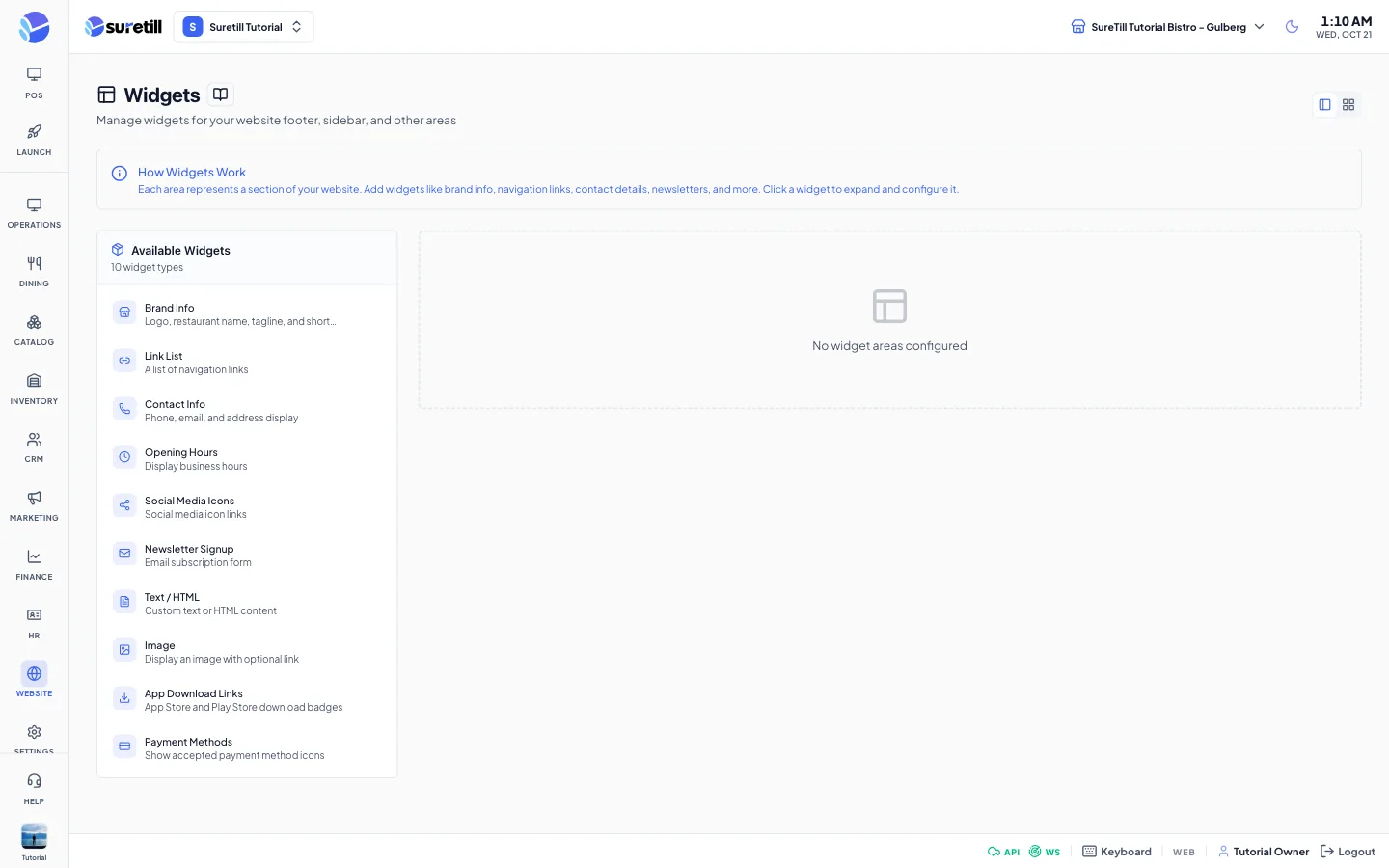Viewport: 1389px width, 868px height.
Task: Add the Newsletter Signup widget
Action: 247,556
